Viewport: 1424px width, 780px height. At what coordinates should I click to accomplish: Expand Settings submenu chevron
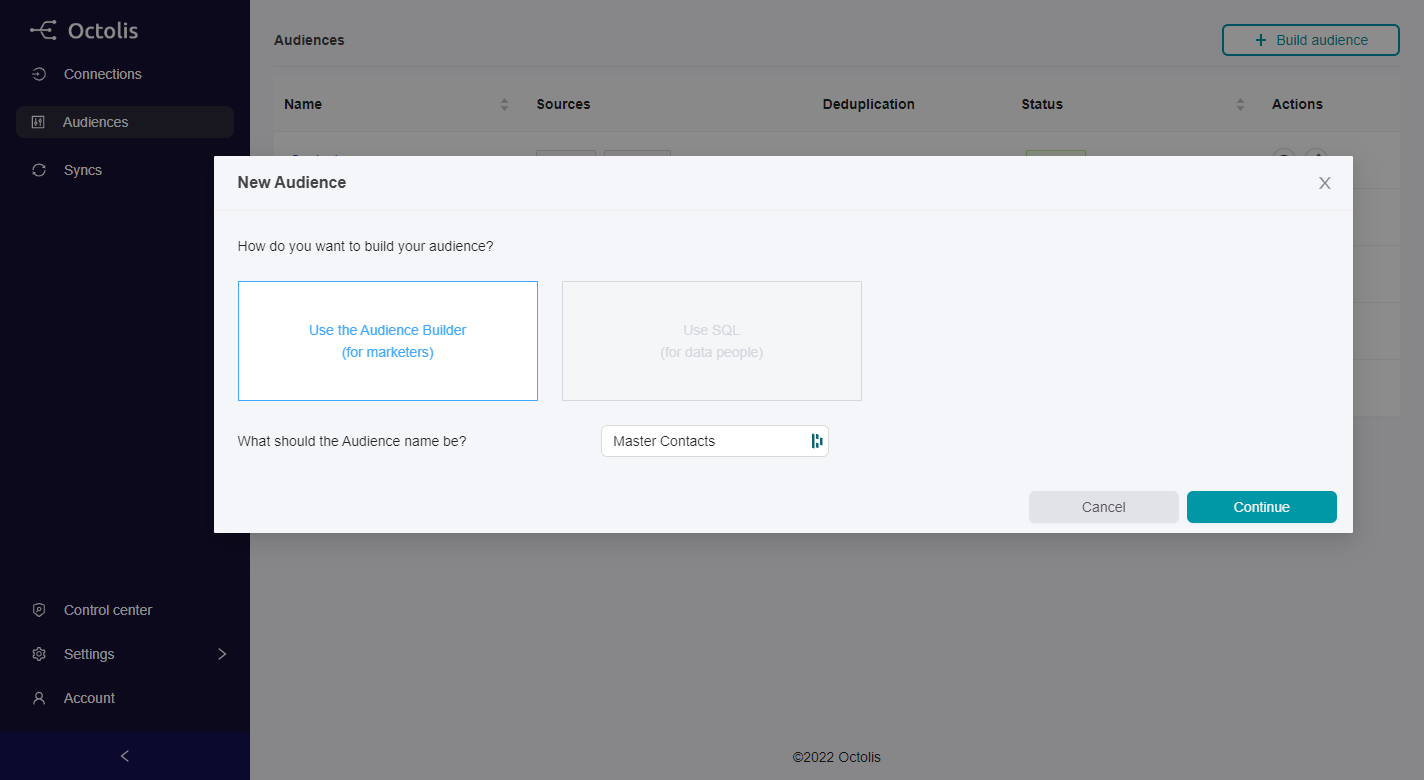coord(222,654)
